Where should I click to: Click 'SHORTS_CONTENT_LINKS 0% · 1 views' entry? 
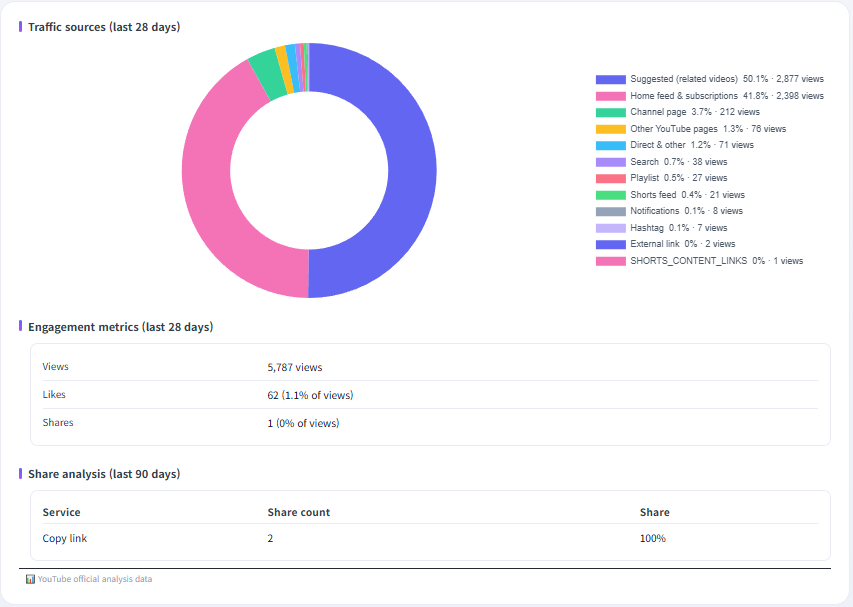pyautogui.click(x=716, y=261)
